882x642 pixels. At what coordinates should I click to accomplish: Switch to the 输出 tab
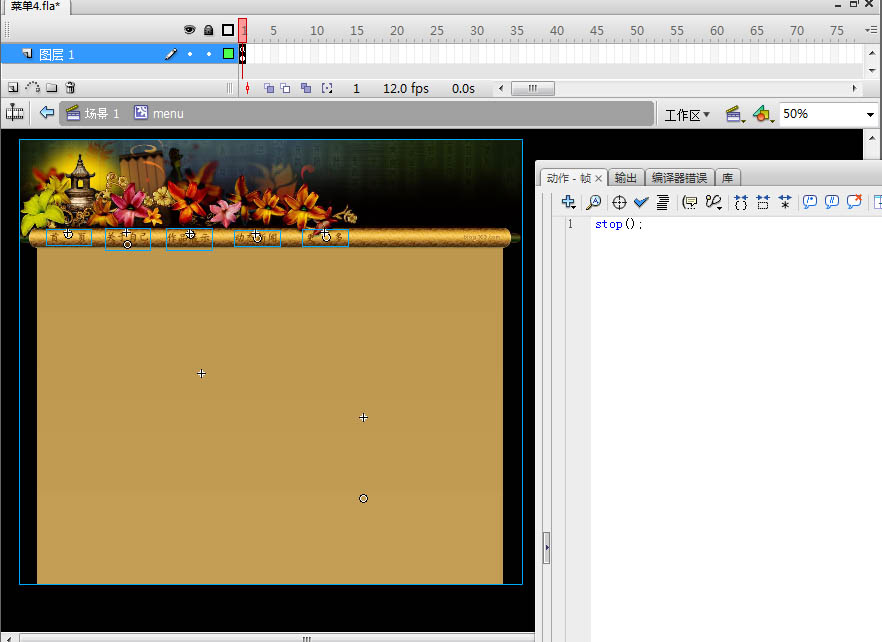tap(626, 178)
